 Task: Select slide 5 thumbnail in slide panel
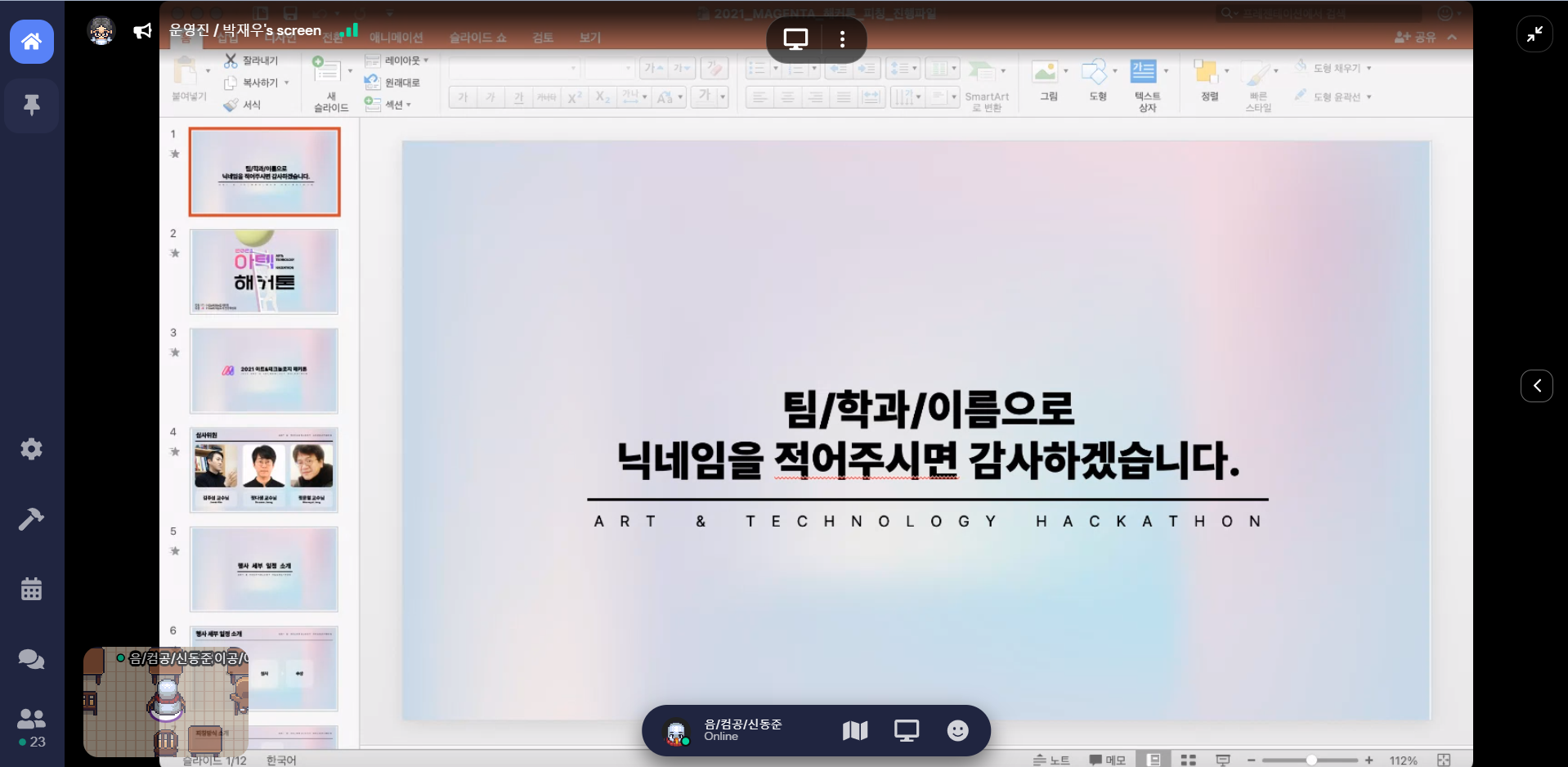[264, 569]
